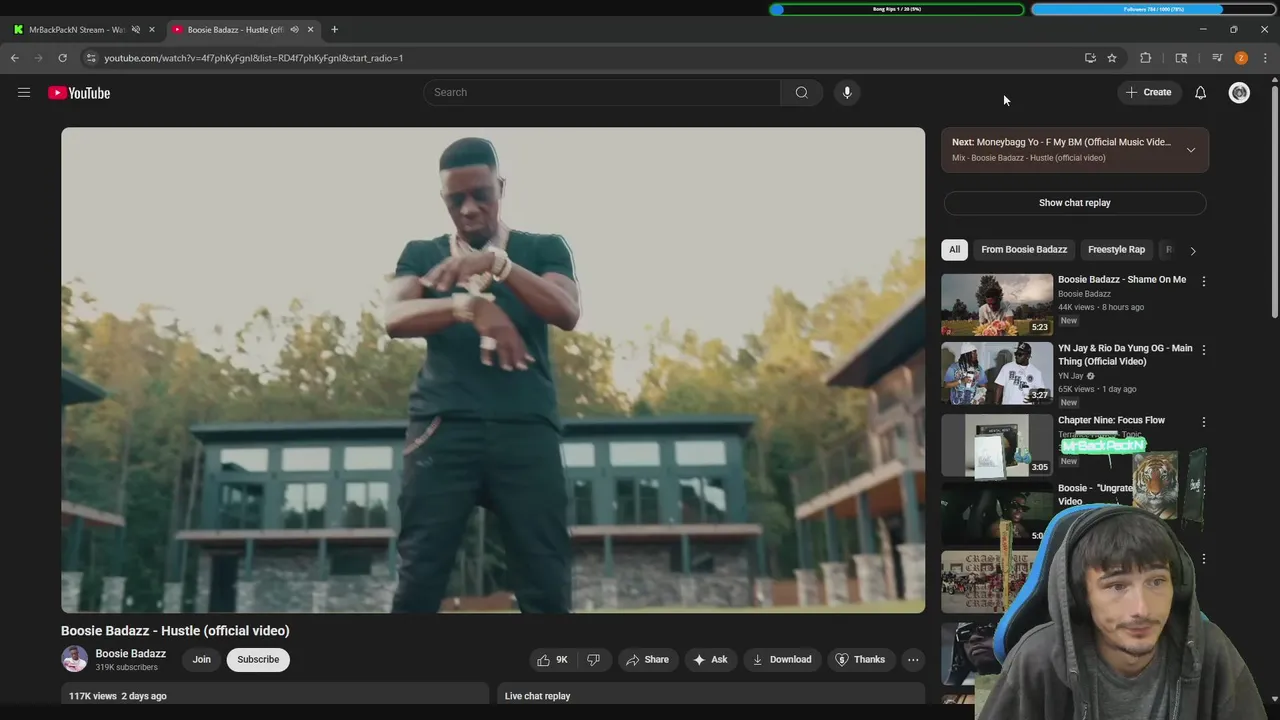Close the Boosie Badazz tab
Viewport: 1280px width, 720px height.
(310, 29)
